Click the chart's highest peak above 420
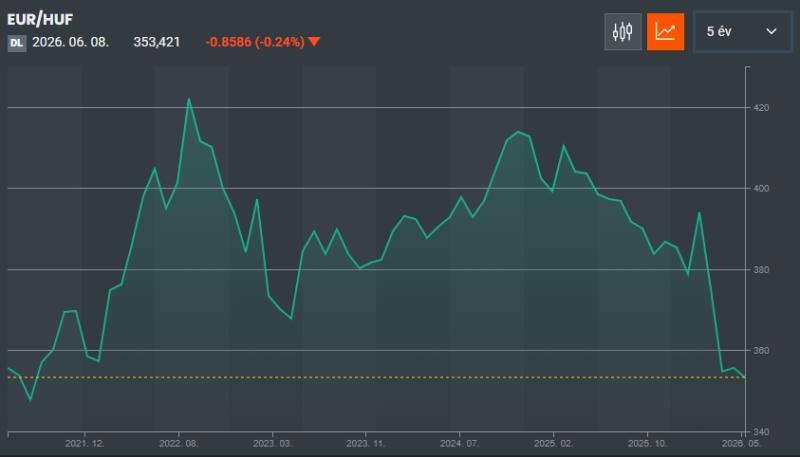The width and height of the screenshot is (800, 457). pos(189,99)
